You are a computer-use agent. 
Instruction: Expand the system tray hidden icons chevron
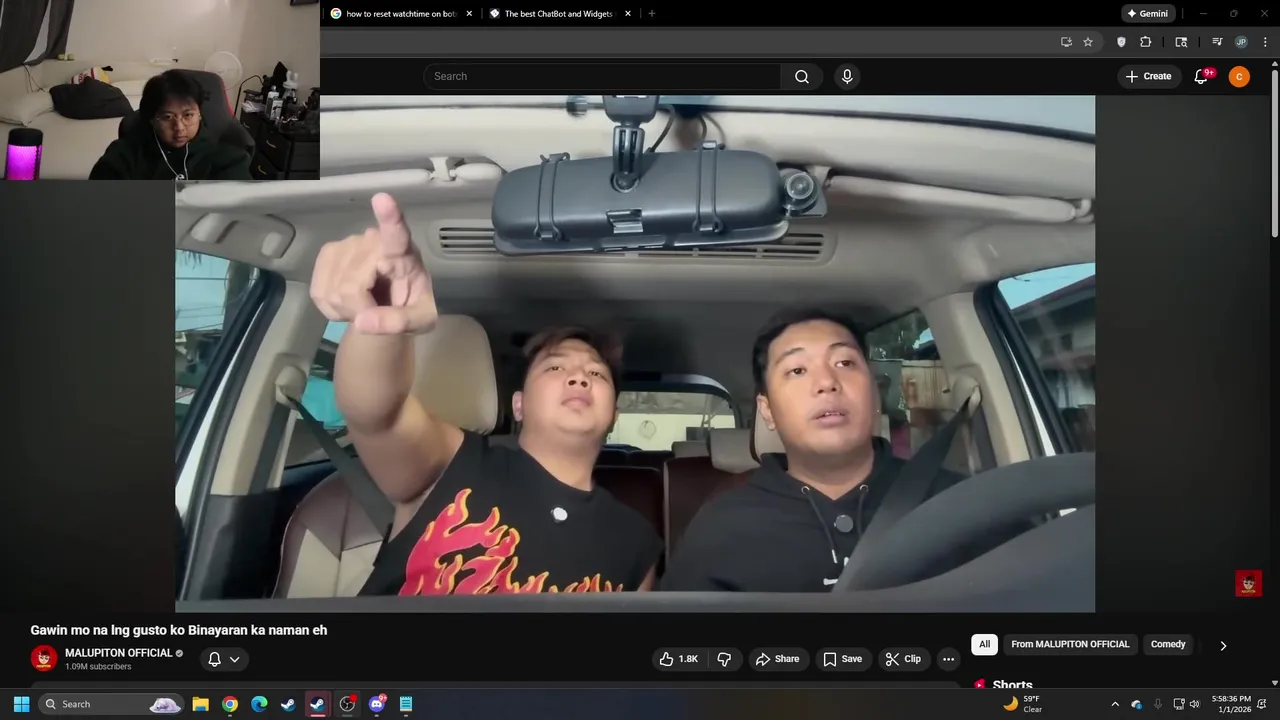point(1115,704)
